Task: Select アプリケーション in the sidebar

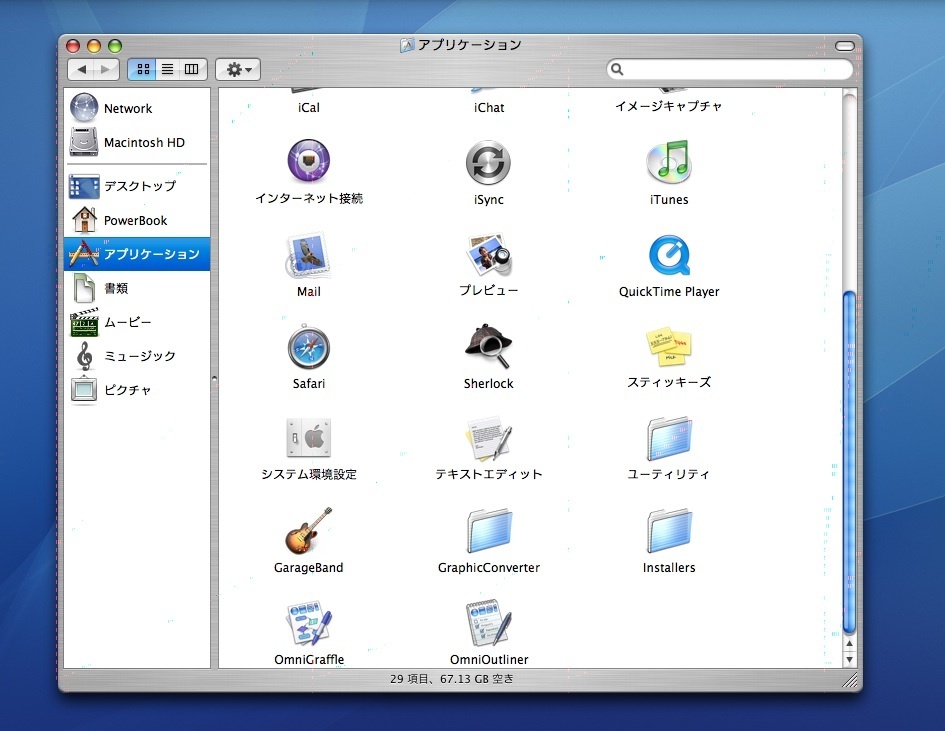Action: pos(137,254)
